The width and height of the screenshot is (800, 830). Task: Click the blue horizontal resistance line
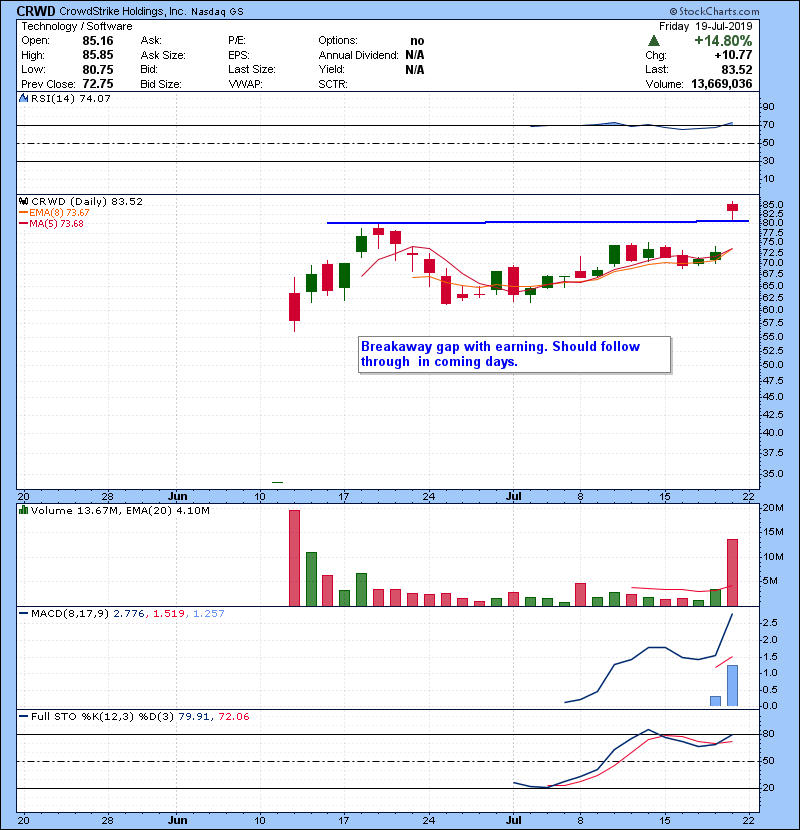538,222
